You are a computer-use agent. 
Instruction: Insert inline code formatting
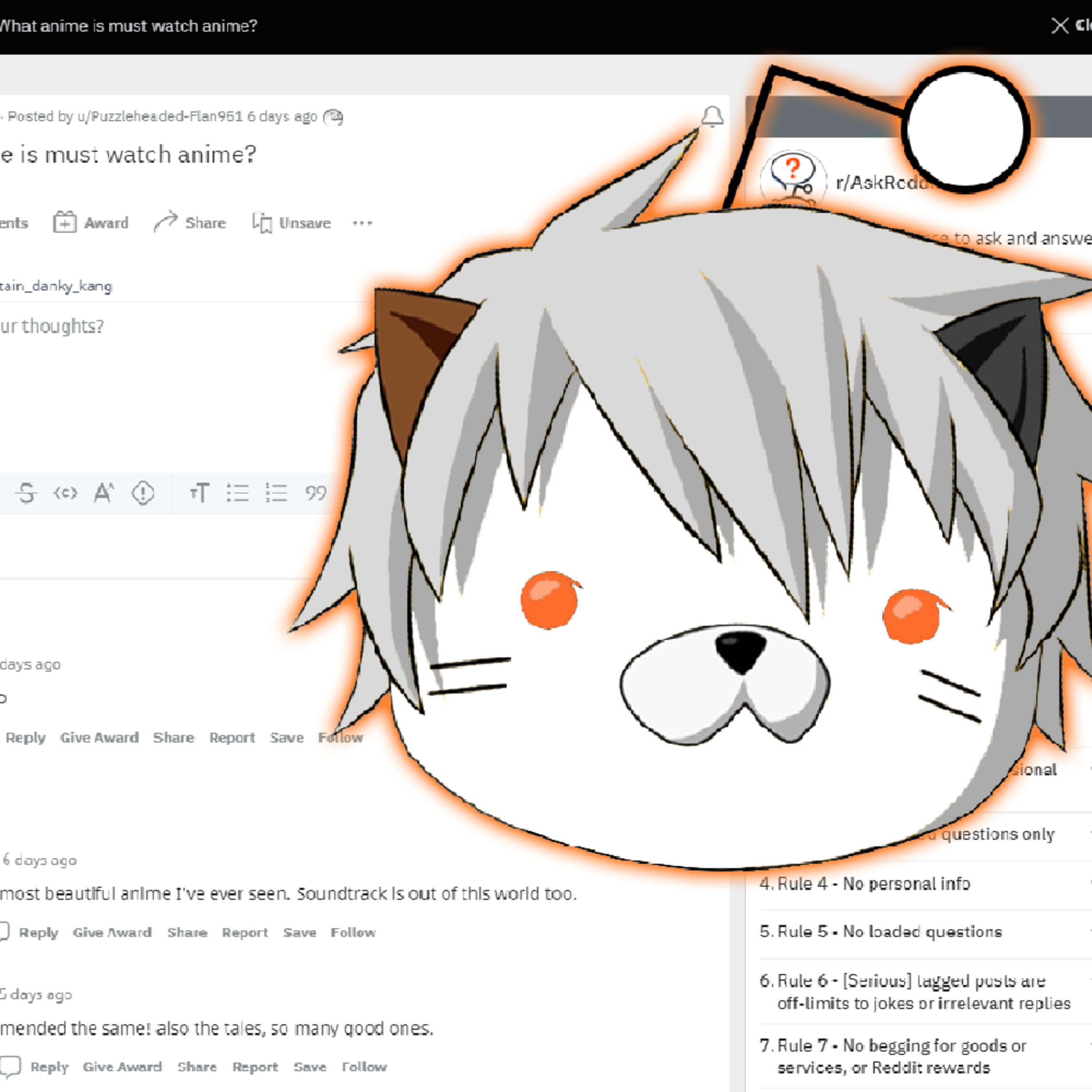tap(66, 493)
